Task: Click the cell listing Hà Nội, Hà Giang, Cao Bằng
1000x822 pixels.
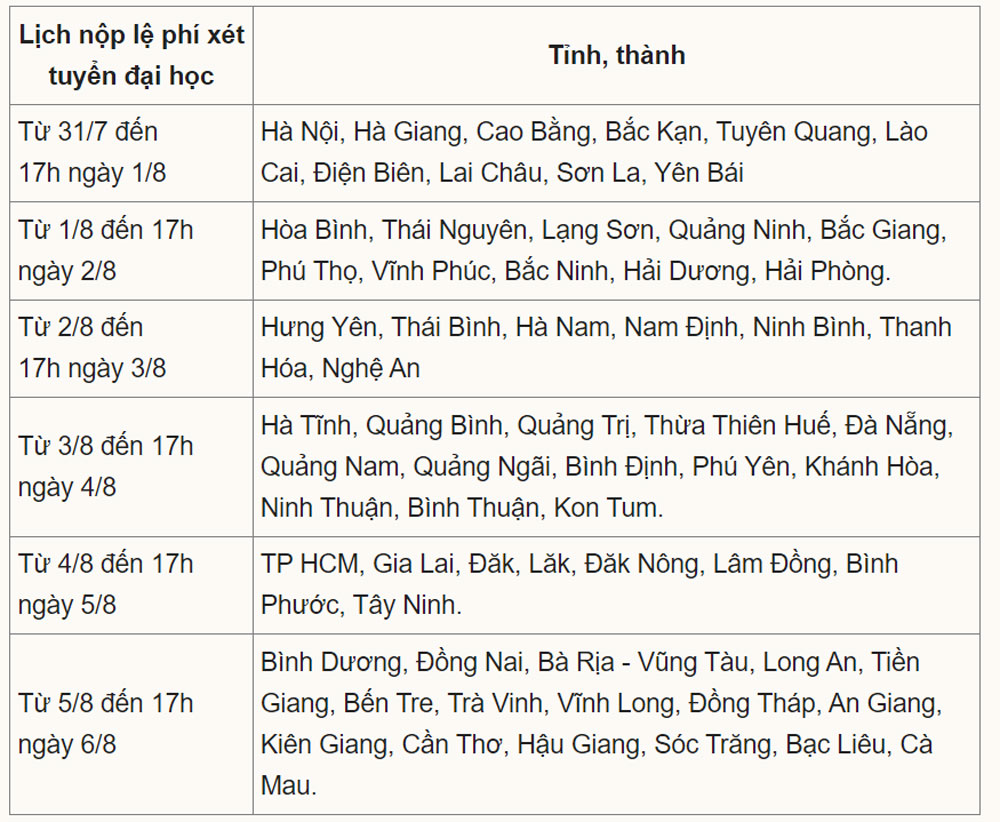Action: click(617, 153)
